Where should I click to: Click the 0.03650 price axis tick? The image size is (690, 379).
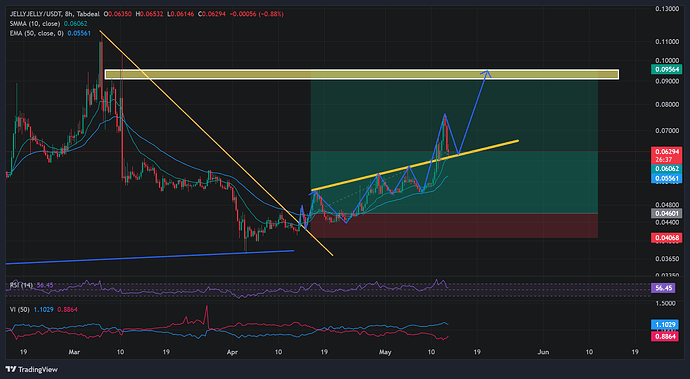(x=666, y=258)
